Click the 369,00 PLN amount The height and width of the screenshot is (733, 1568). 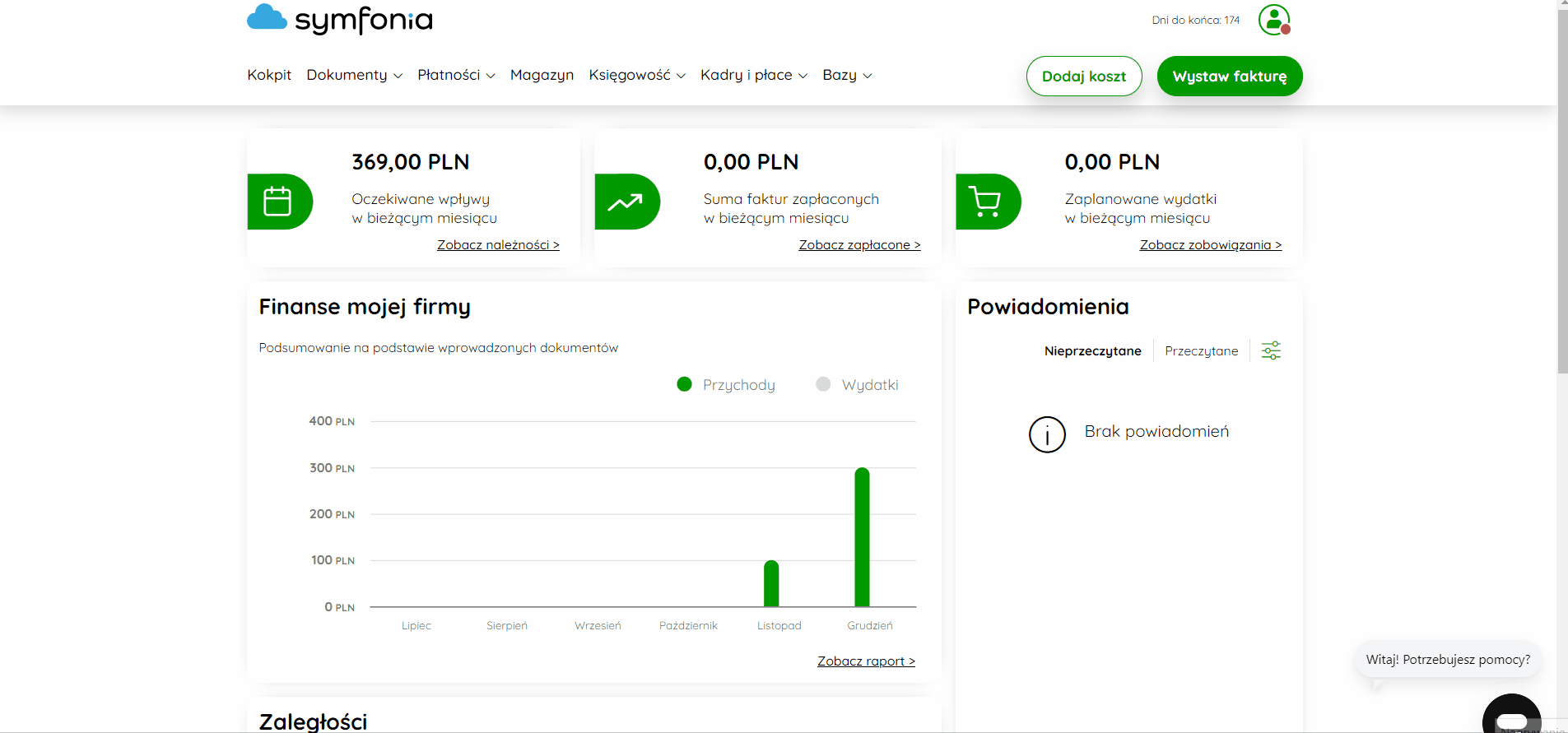point(411,162)
